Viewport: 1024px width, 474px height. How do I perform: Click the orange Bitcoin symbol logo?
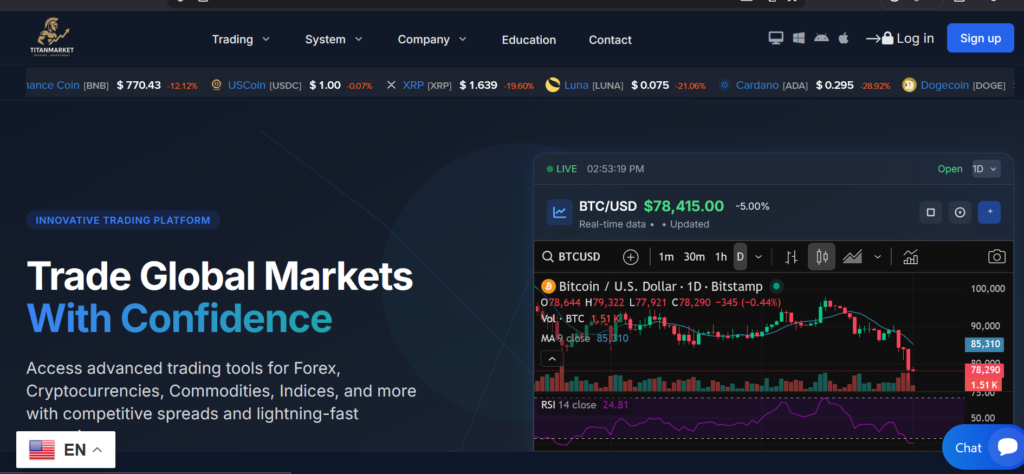(548, 287)
